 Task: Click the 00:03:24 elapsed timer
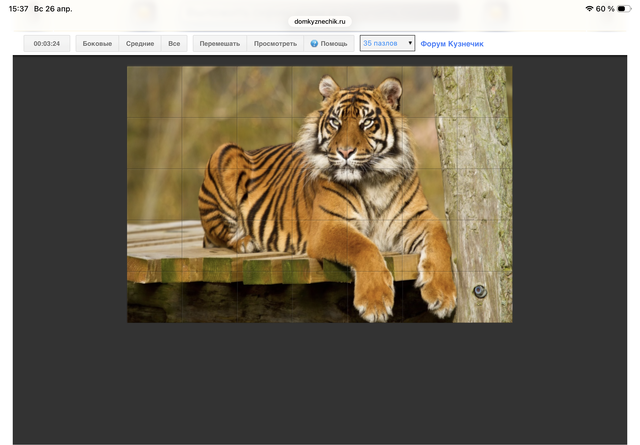tap(47, 44)
